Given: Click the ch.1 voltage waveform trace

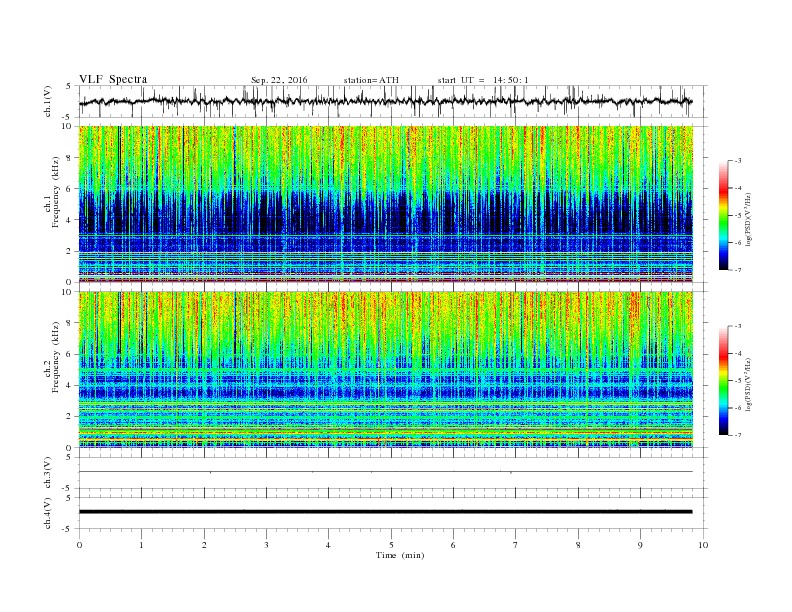Looking at the screenshot, I should tap(385, 101).
